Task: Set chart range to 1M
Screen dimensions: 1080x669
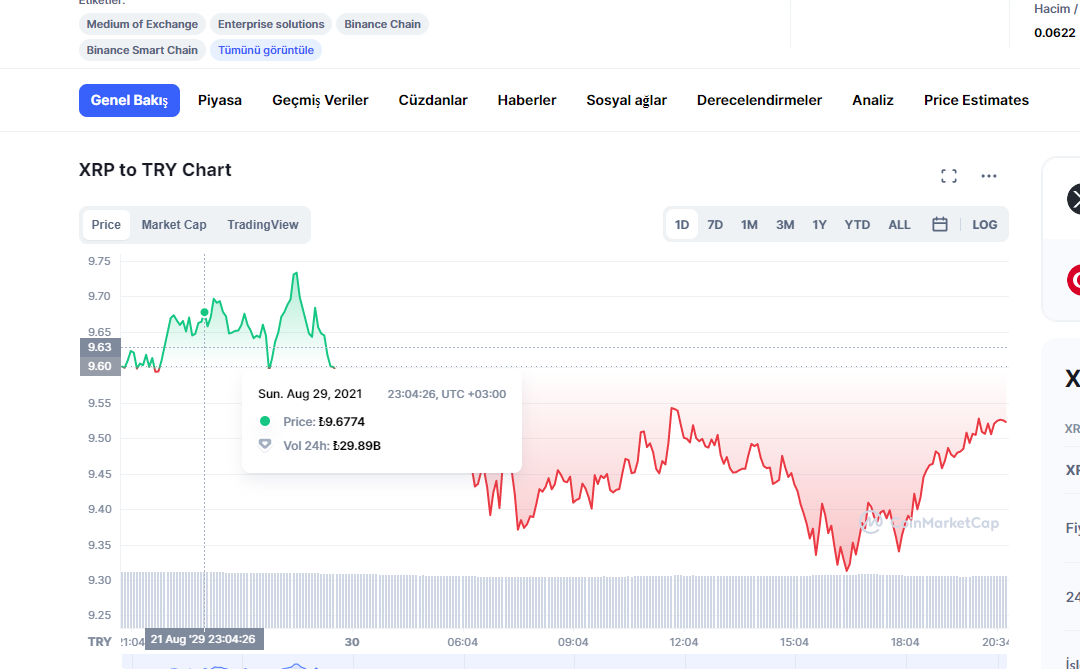Action: click(x=749, y=225)
